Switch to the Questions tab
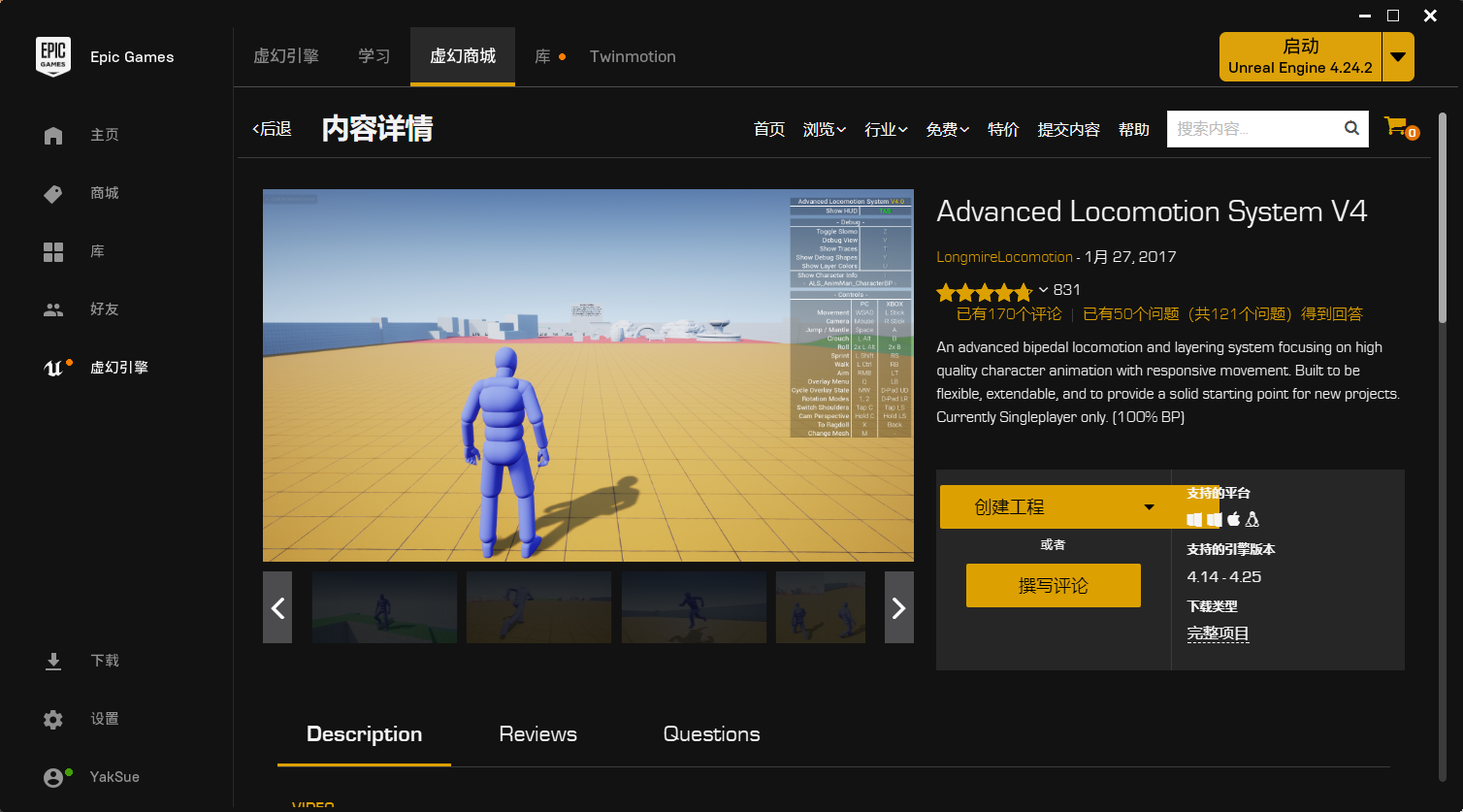Viewport: 1463px width, 812px height. coord(711,734)
